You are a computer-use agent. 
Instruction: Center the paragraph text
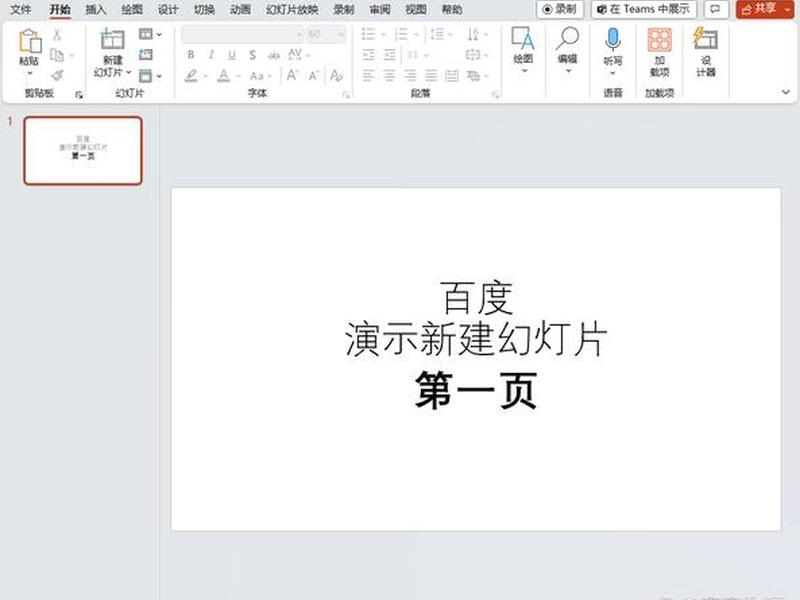click(389, 76)
